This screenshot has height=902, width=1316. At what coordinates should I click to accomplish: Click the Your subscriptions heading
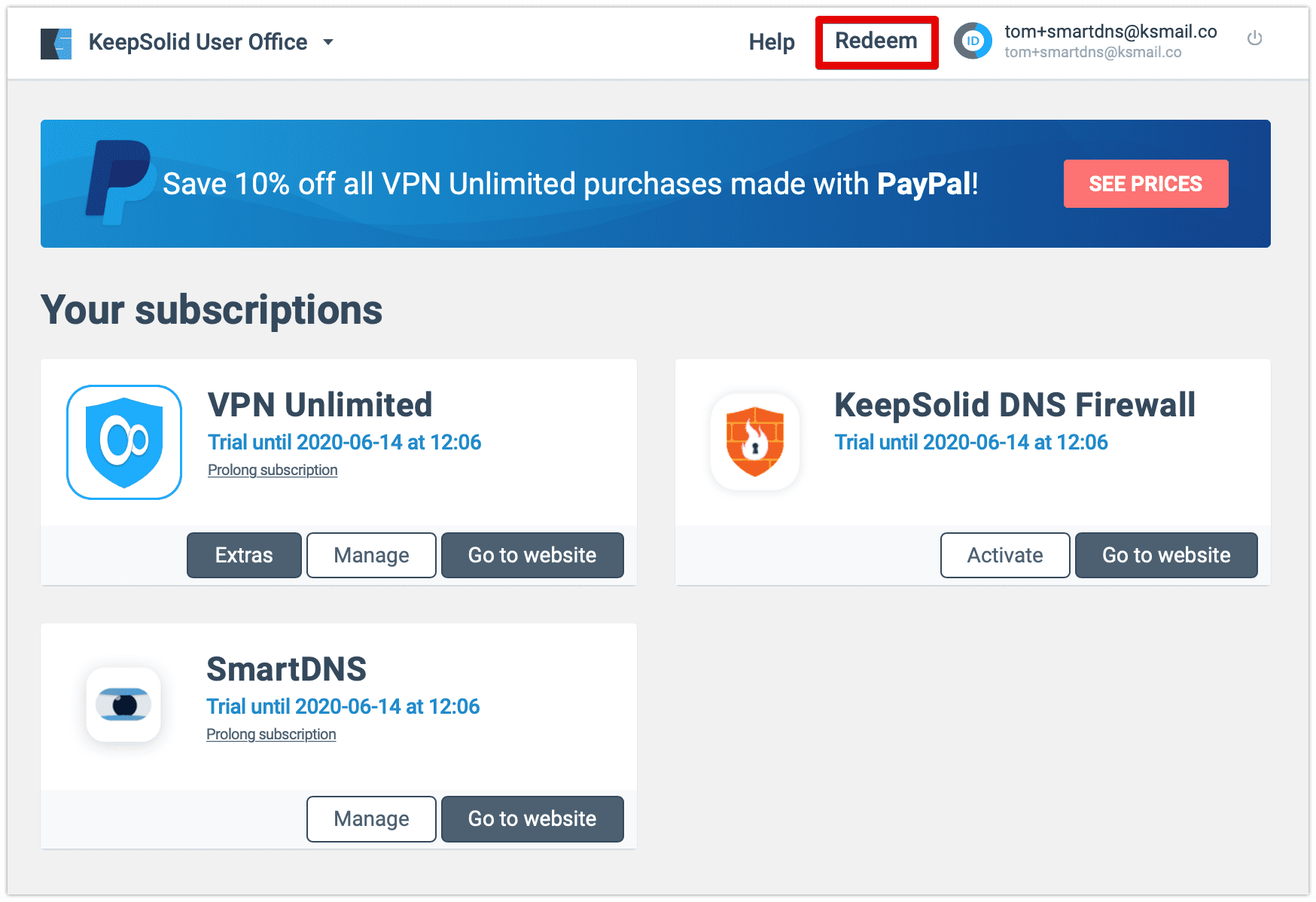(x=212, y=310)
